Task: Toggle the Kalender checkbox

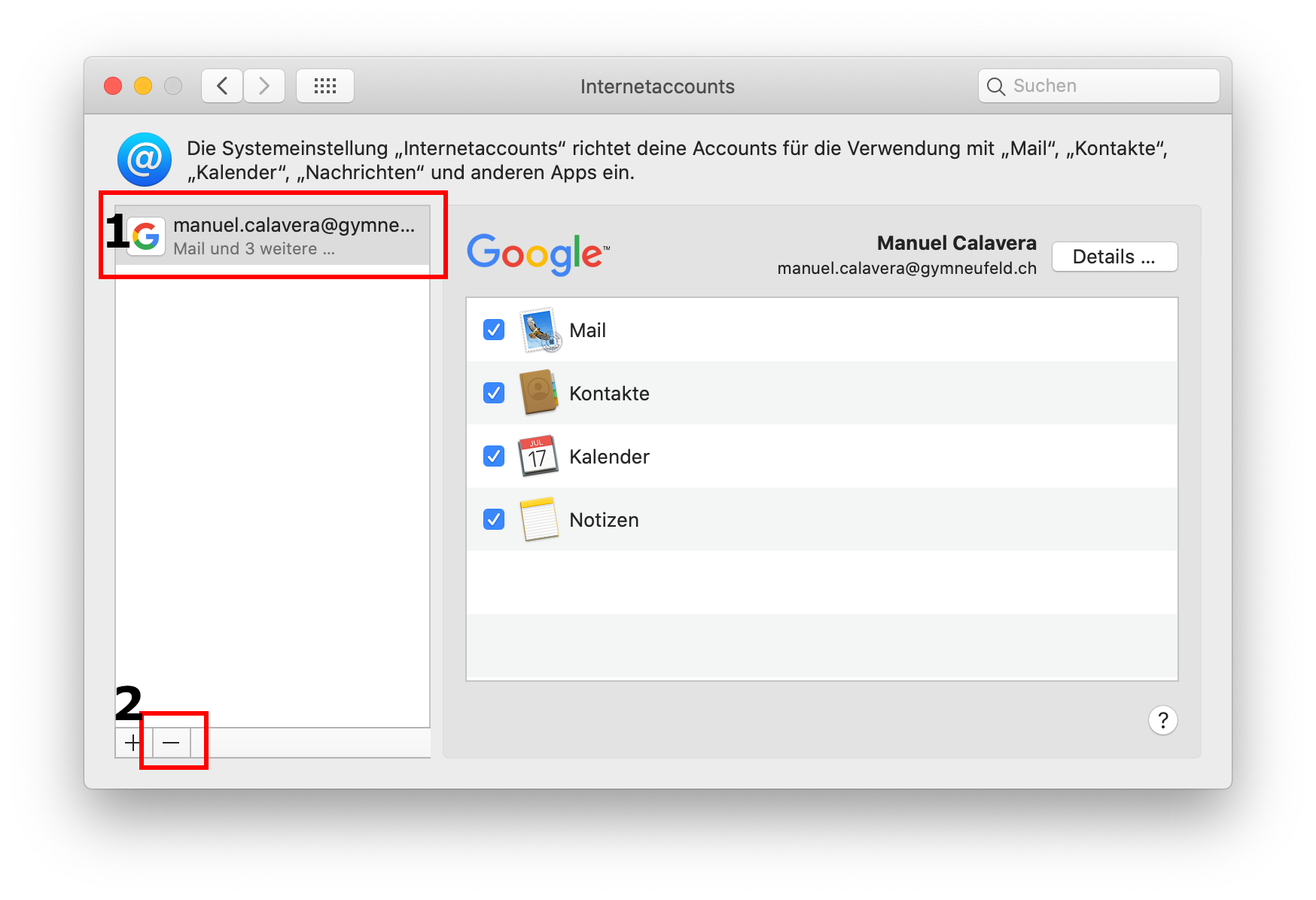Action: (494, 456)
